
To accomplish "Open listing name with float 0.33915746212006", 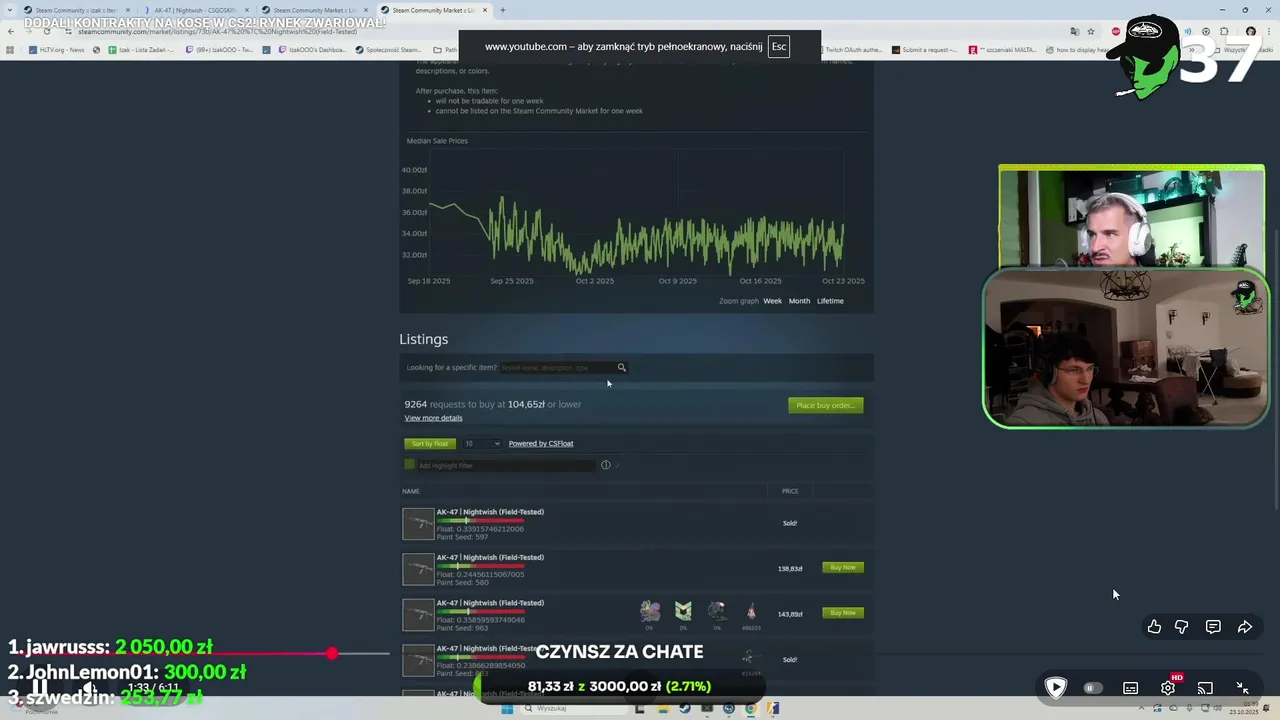I will coord(490,512).
